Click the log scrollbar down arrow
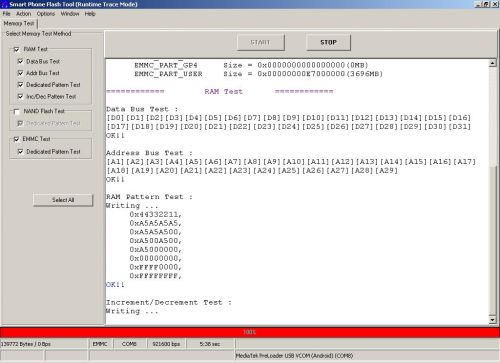This screenshot has width=500, height=363. tap(492, 320)
